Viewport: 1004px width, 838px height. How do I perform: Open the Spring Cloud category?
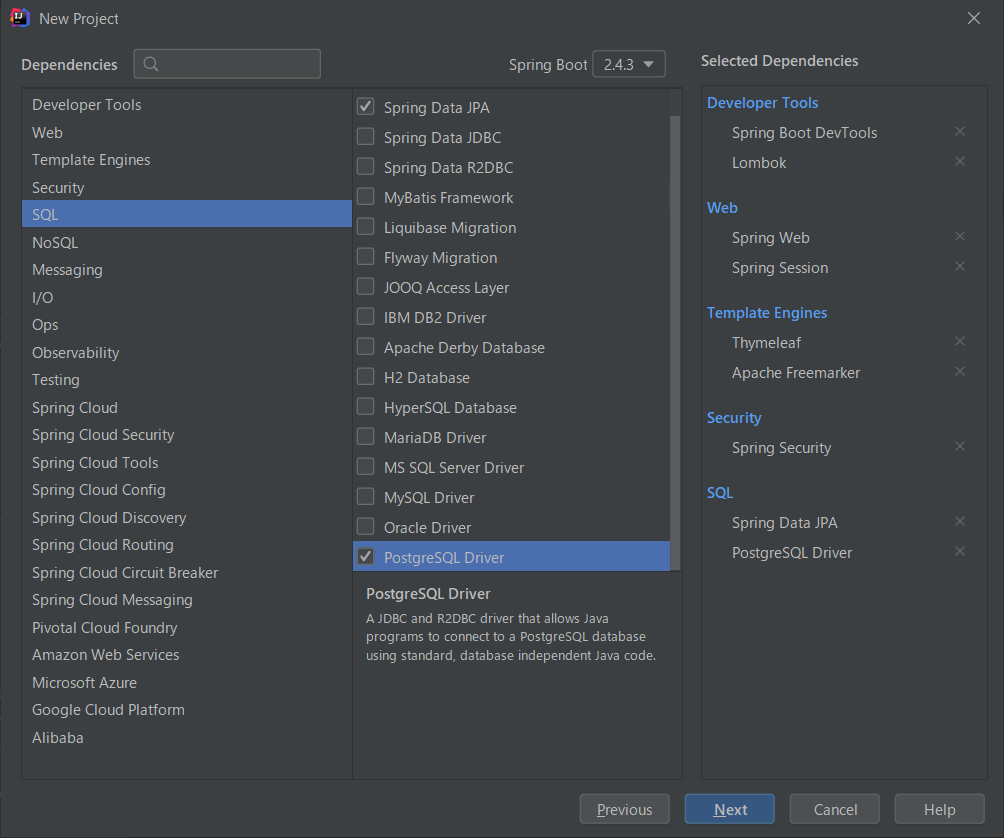[187, 408]
